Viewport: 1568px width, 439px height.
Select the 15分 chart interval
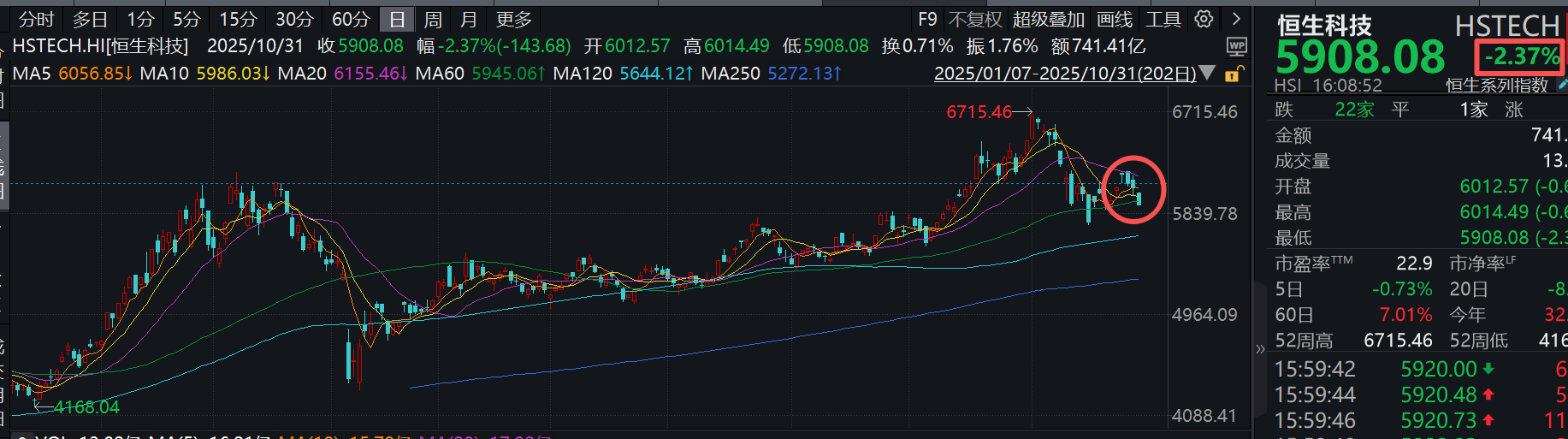point(238,19)
